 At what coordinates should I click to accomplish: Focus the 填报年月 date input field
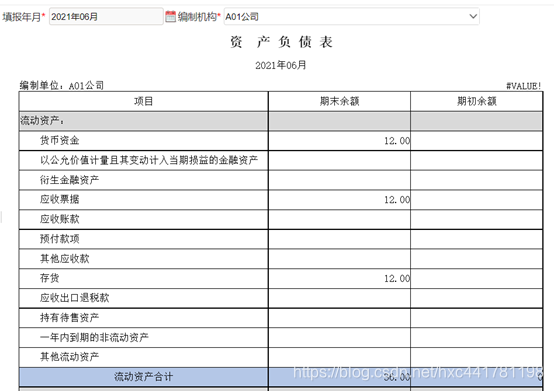[106, 16]
